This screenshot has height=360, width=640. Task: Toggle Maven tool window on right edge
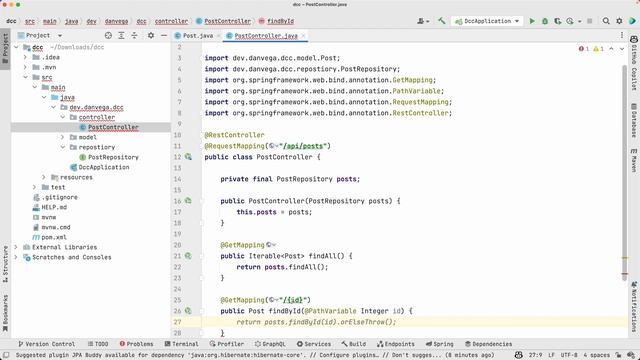pyautogui.click(x=634, y=160)
